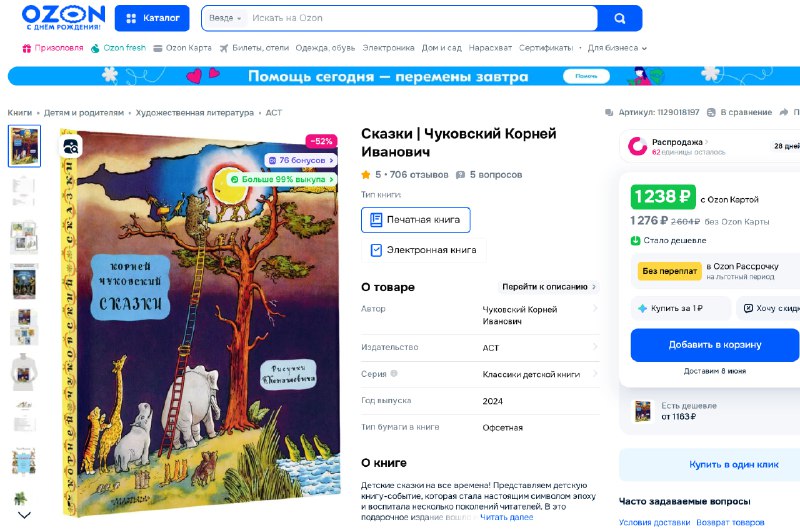The width and height of the screenshot is (800, 530).
Task: Click the 5 вопросов chat icon
Action: [460, 175]
